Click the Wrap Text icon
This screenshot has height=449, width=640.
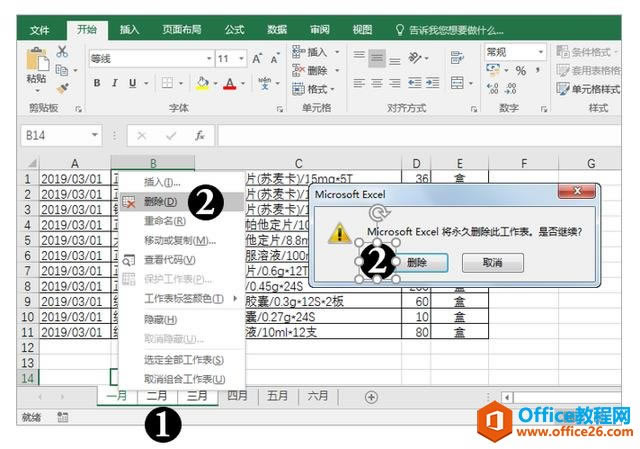coord(457,58)
